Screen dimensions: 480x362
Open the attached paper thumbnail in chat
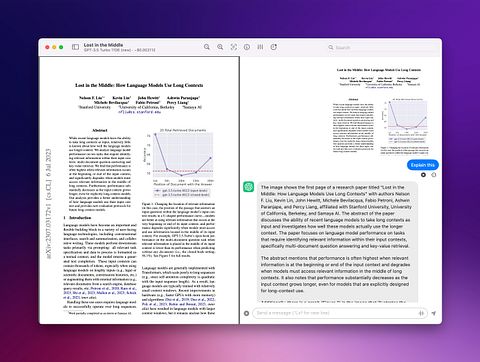(380, 111)
